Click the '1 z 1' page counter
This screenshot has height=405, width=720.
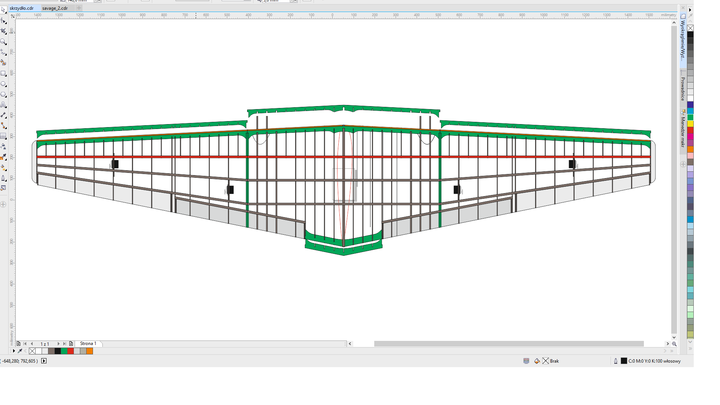click(x=45, y=344)
